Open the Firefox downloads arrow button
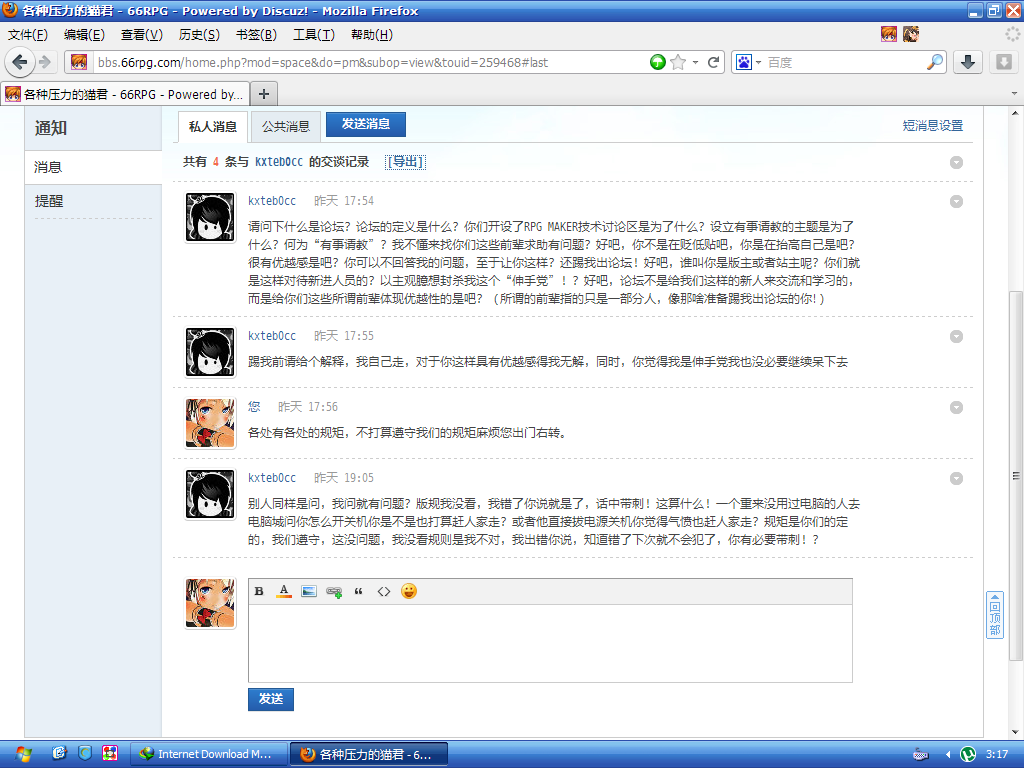1024x768 pixels. [968, 62]
